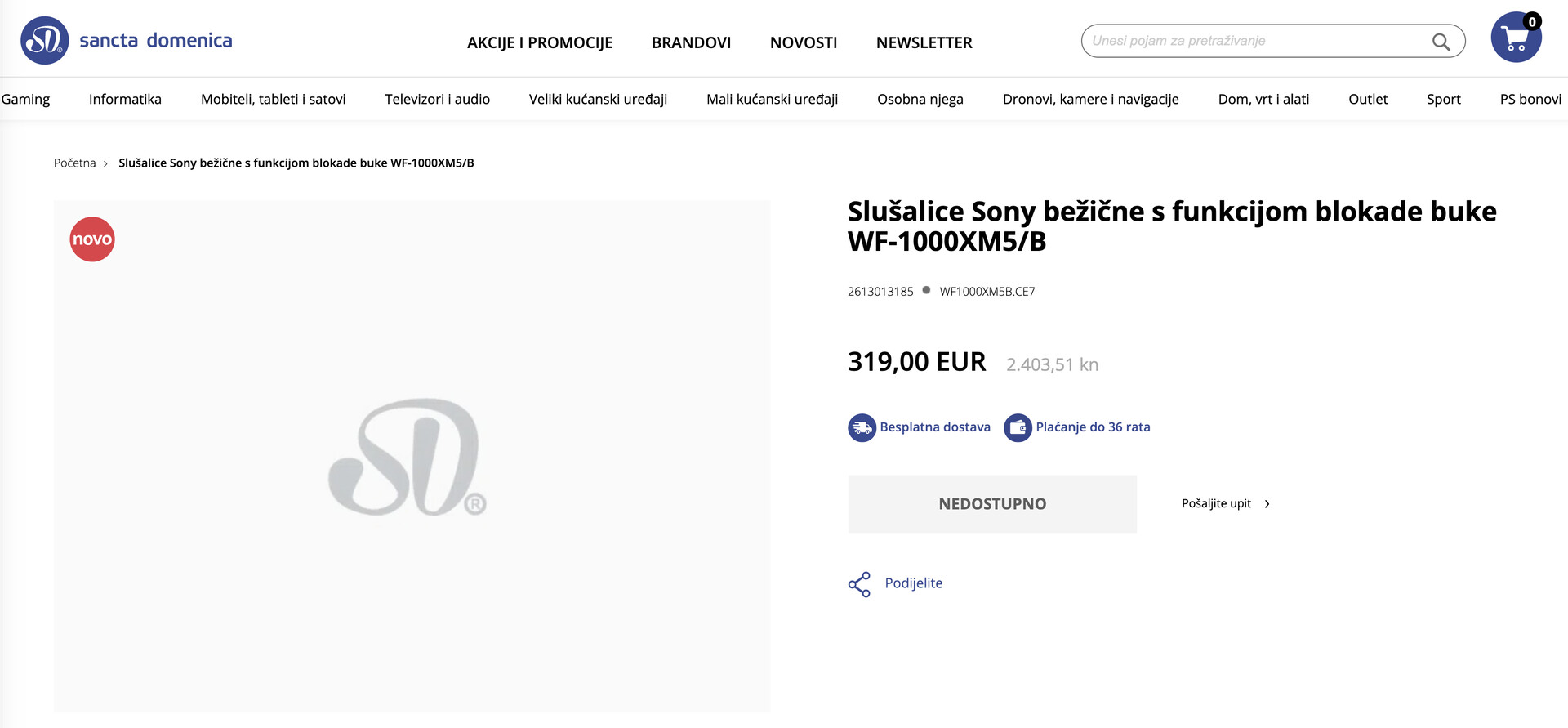Click the Početna breadcrumb link
Image resolution: width=1568 pixels, height=728 pixels.
(75, 163)
